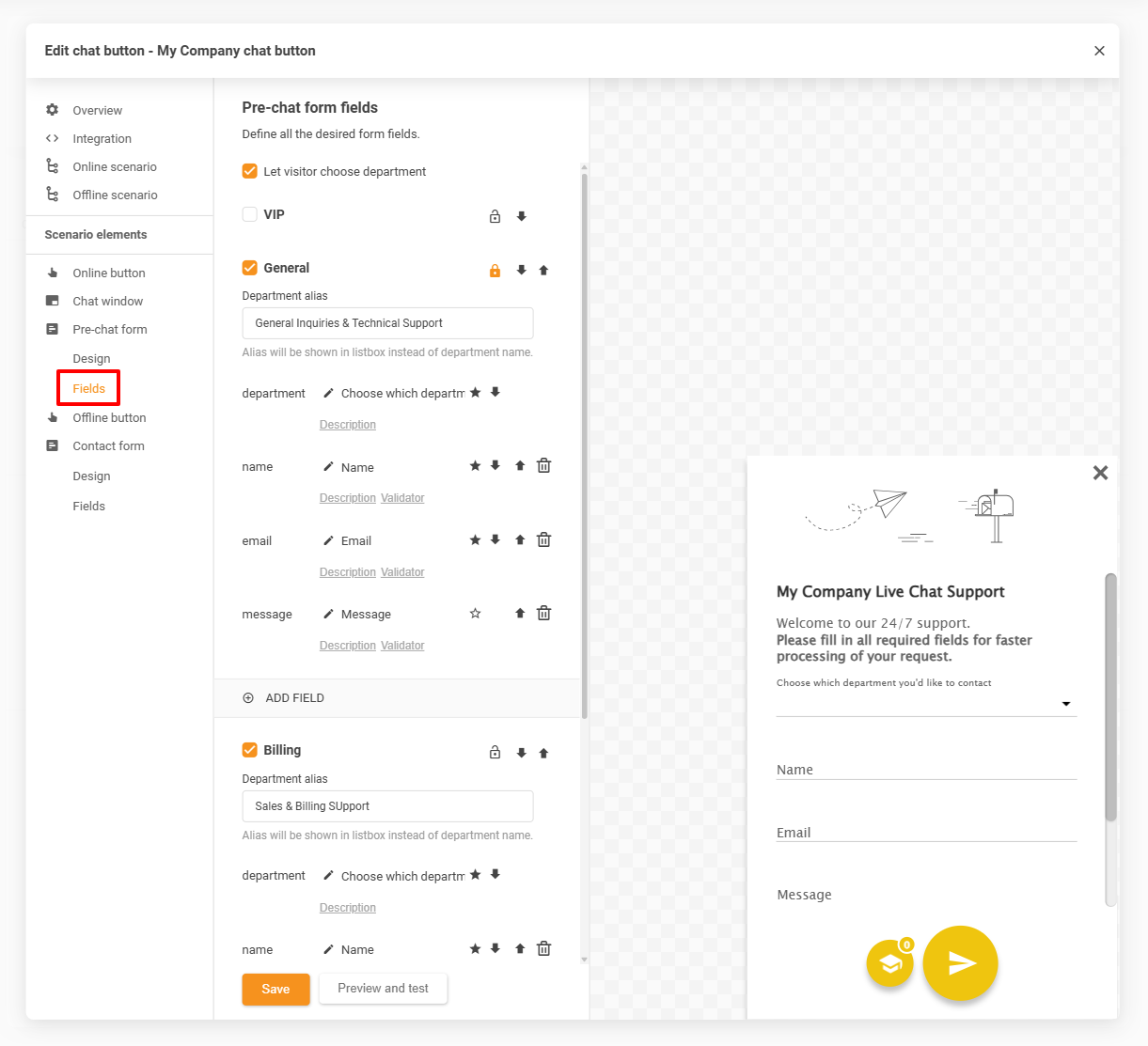Viewport: 1148px width, 1046px height.
Task: Click the Preview and test button
Action: point(383,989)
